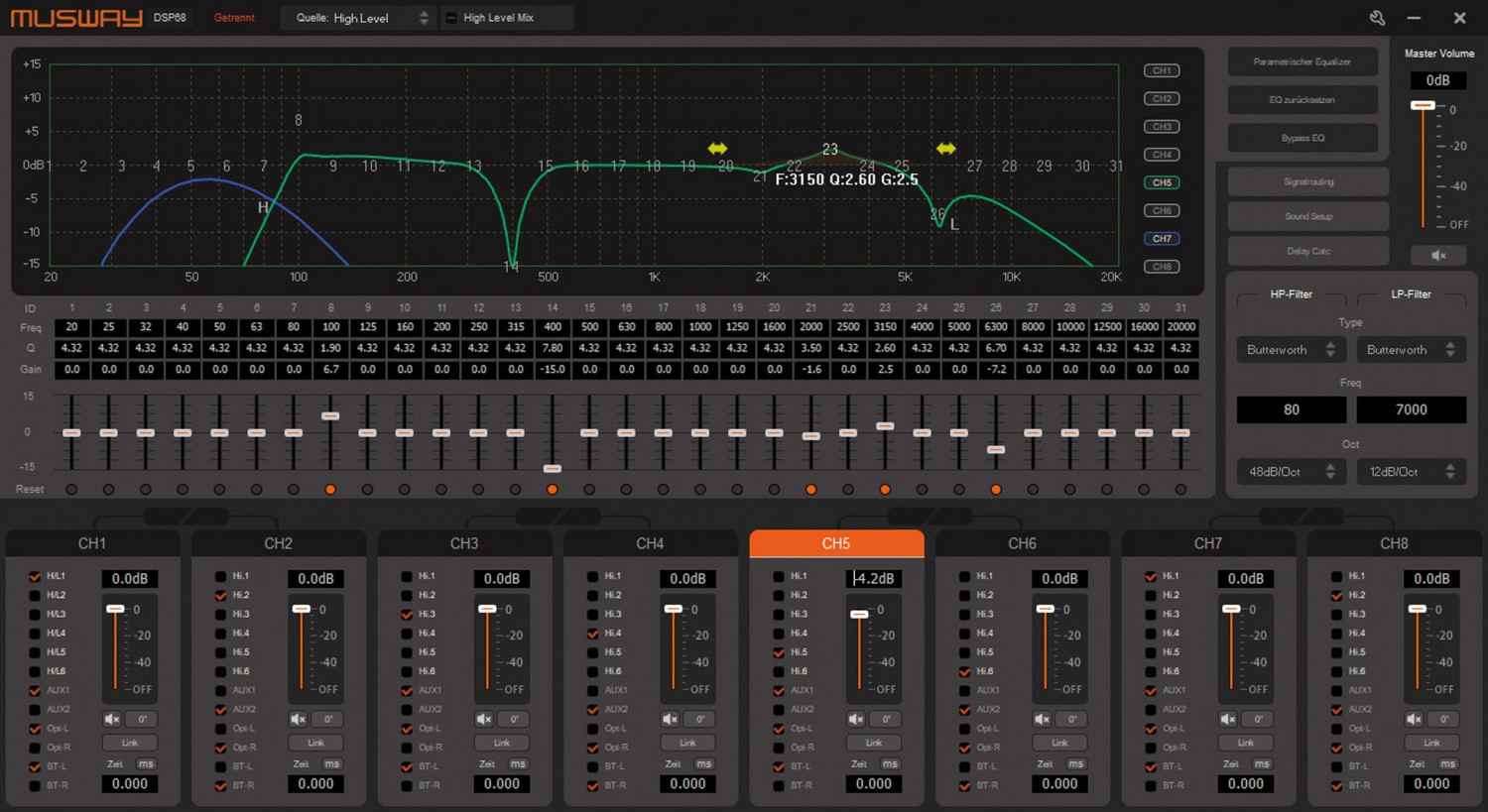The width and height of the screenshot is (1488, 812).
Task: Click the Bypass EQ button
Action: [1302, 138]
